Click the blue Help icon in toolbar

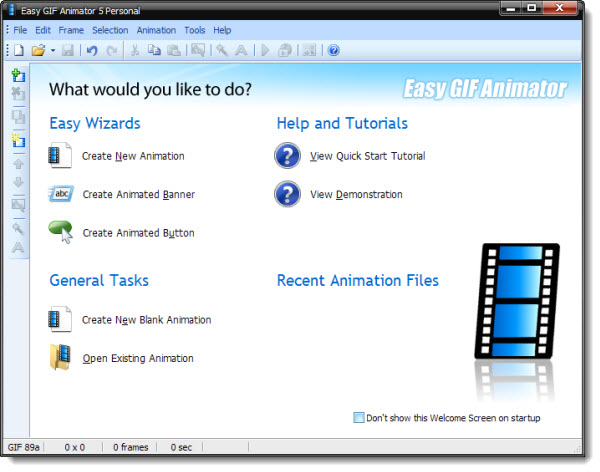tap(334, 50)
